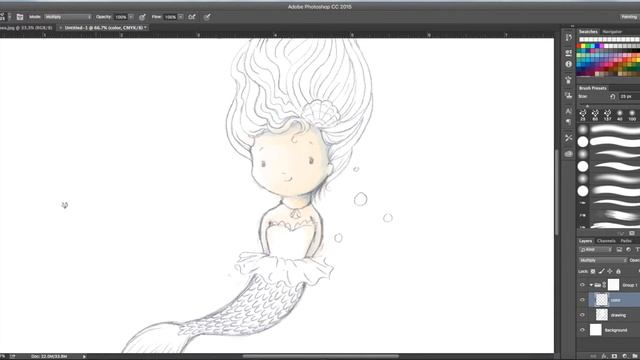Select the Swatches tab
Image resolution: width=640 pixels, height=360 pixels.
click(x=588, y=32)
